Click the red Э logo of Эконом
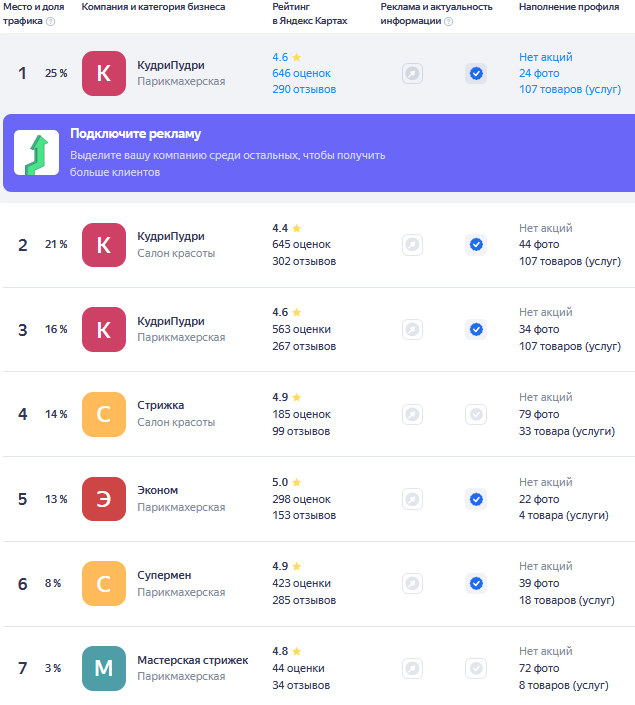Image resolution: width=635 pixels, height=705 pixels. 104,499
